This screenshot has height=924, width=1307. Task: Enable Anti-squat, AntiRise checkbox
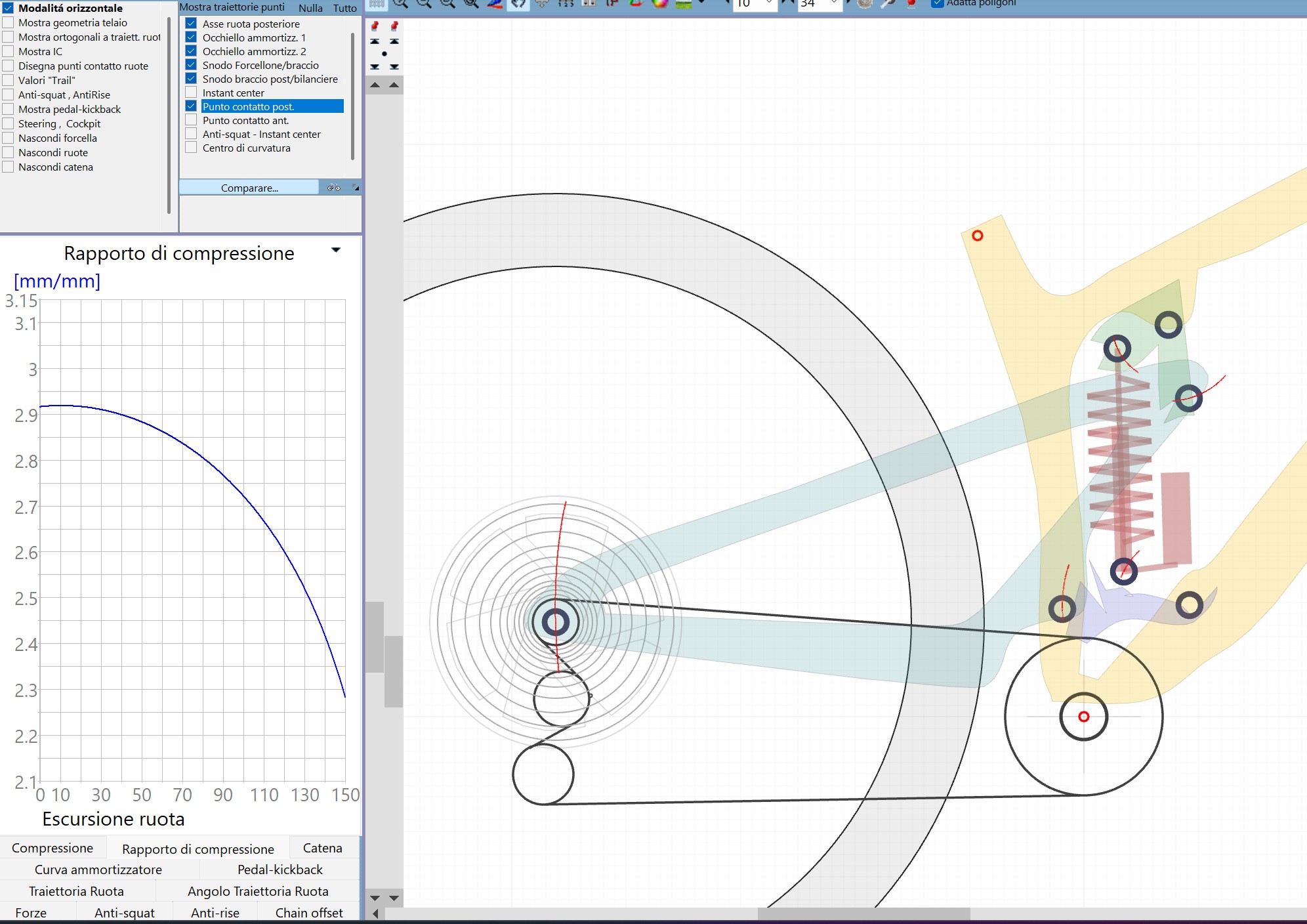9,94
